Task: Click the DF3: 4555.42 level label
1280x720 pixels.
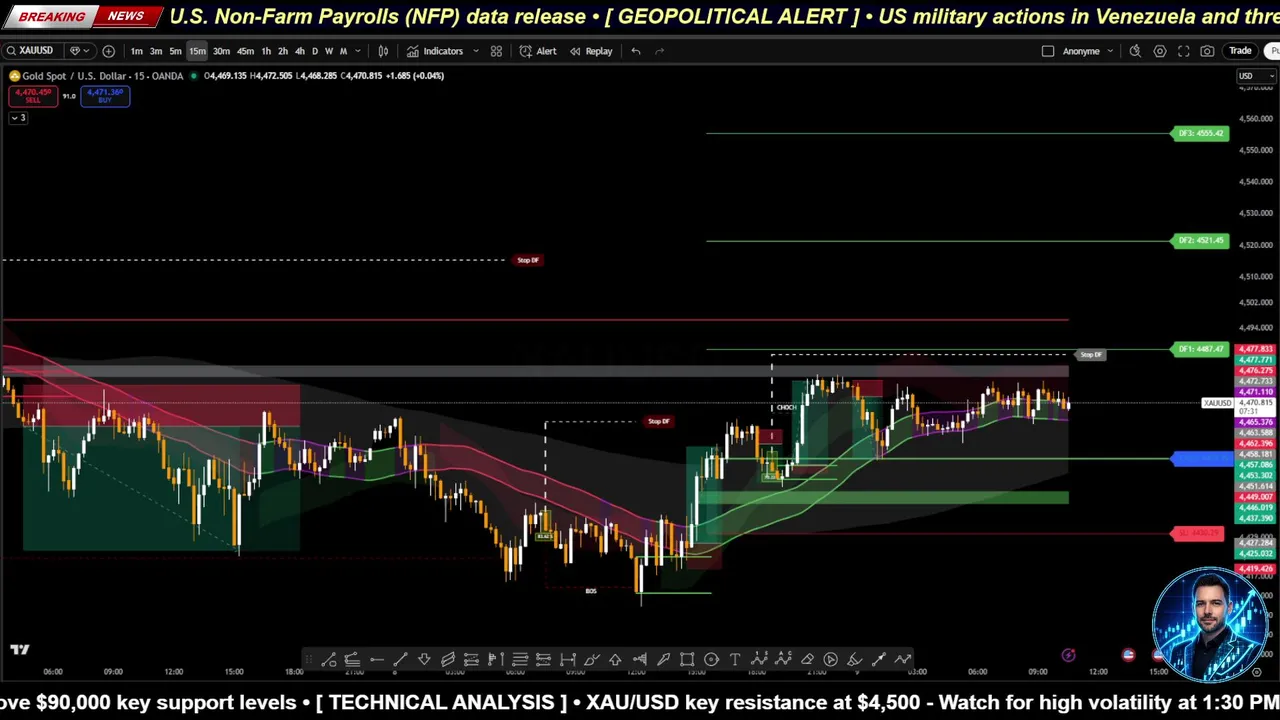Action: pos(1200,133)
